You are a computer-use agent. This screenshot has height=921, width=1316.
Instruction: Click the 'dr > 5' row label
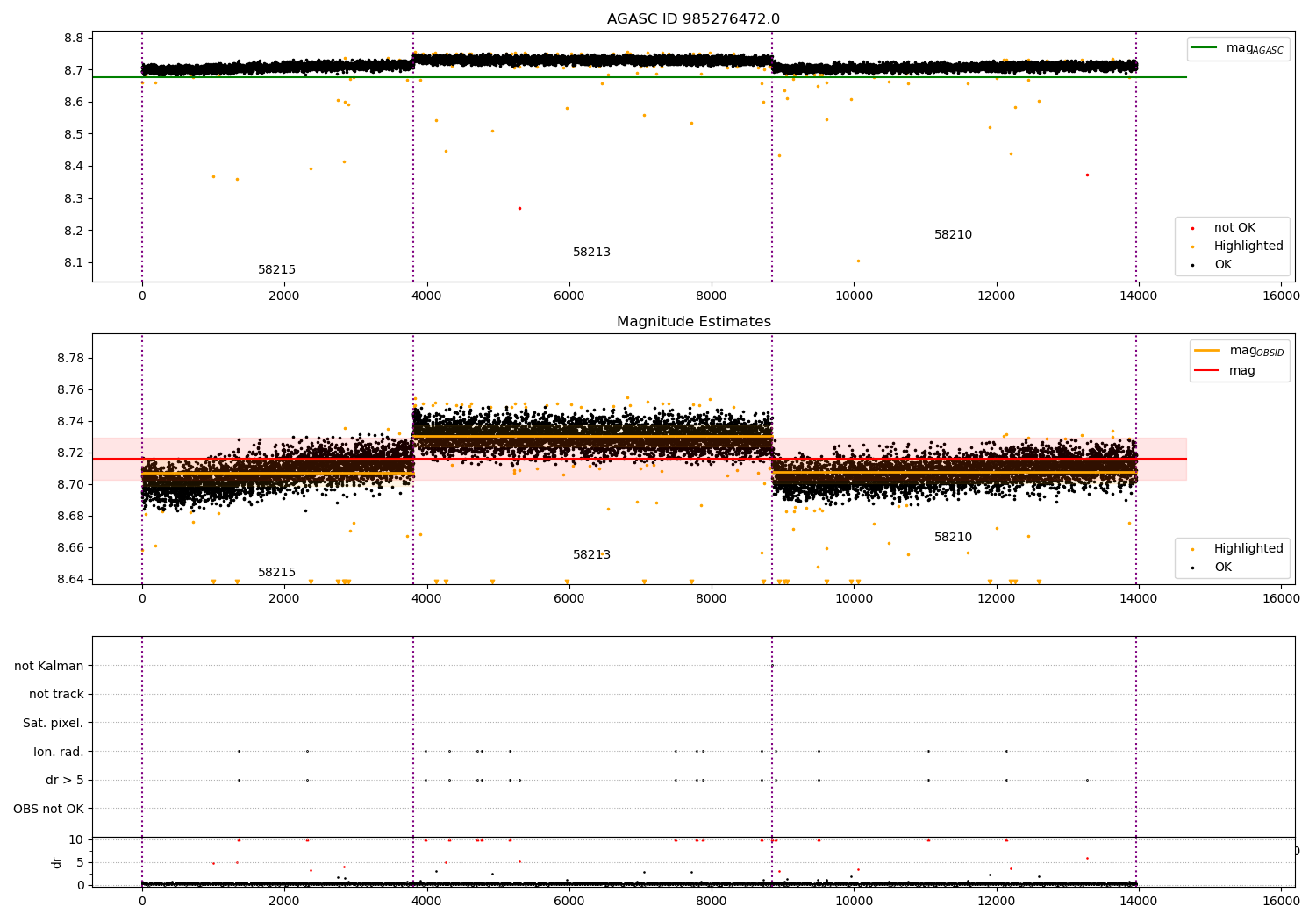click(65, 780)
